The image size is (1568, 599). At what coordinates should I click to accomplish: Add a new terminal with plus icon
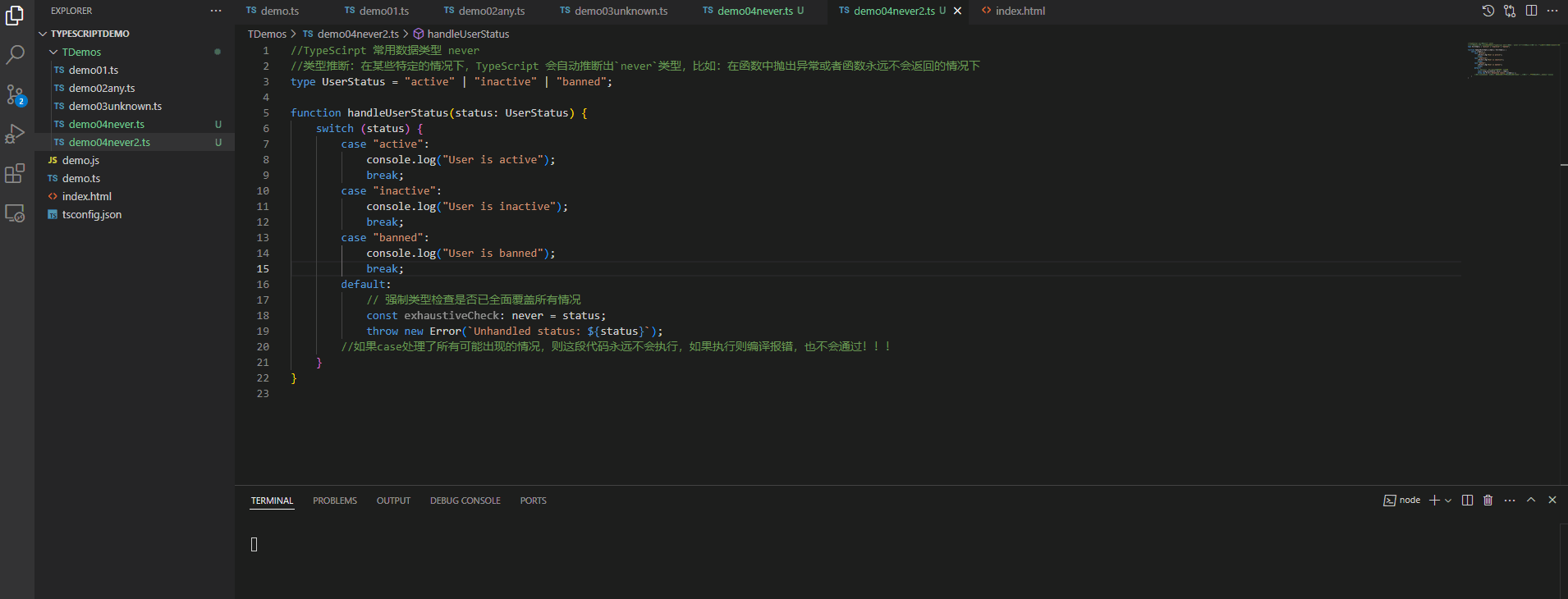pyautogui.click(x=1434, y=501)
